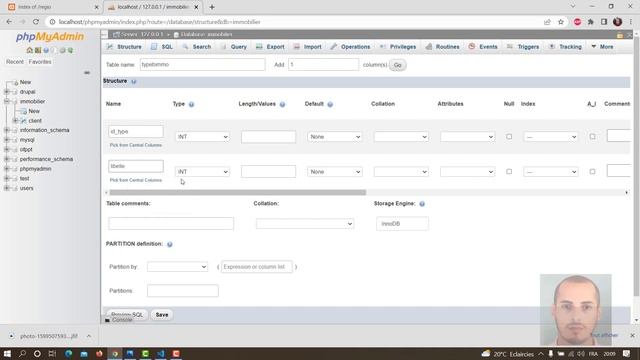Open Chrome three-dot menu
Image resolution: width=640 pixels, height=360 pixels.
(631, 22)
